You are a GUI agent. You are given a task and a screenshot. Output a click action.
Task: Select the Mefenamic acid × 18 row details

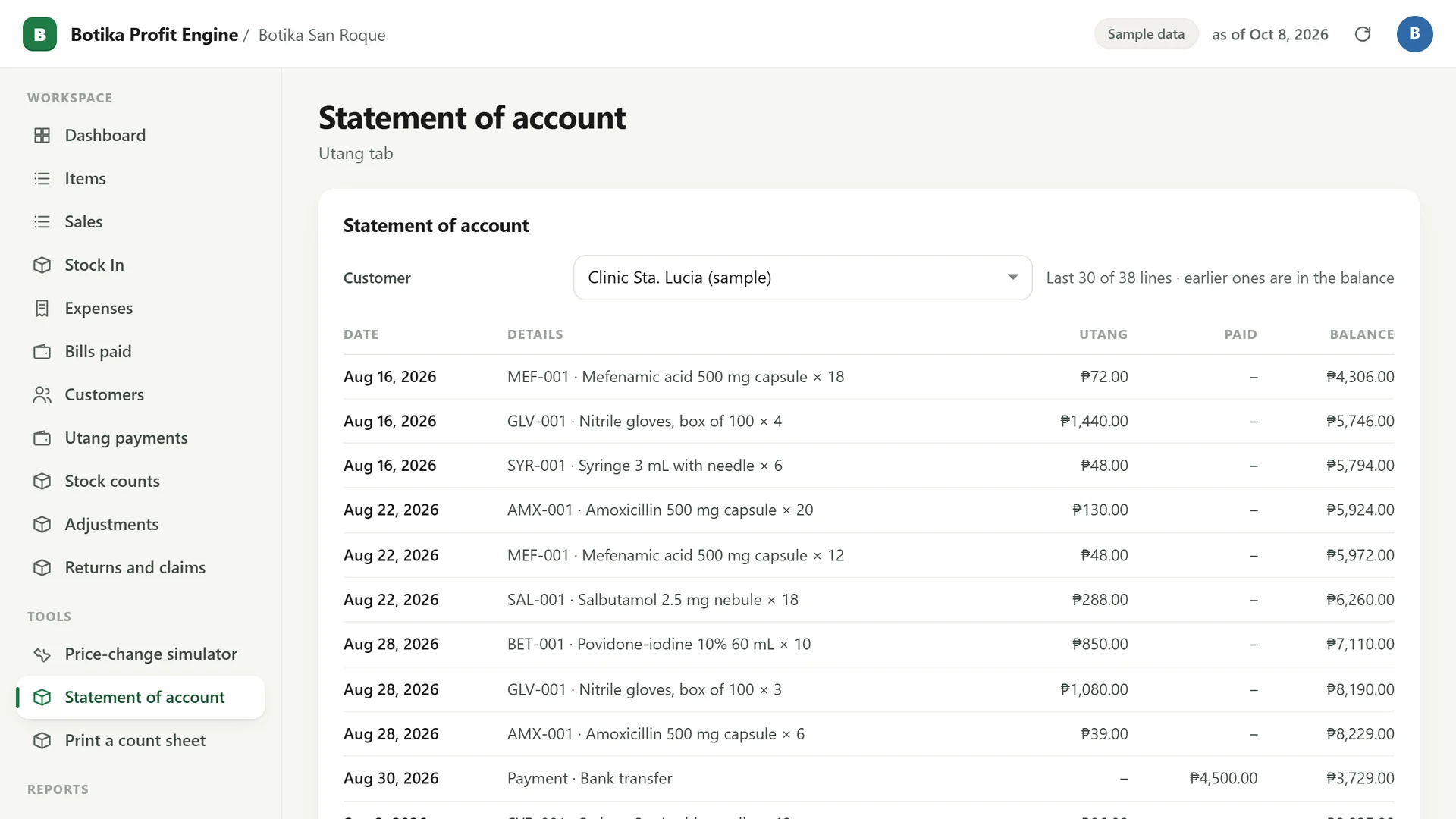[676, 377]
